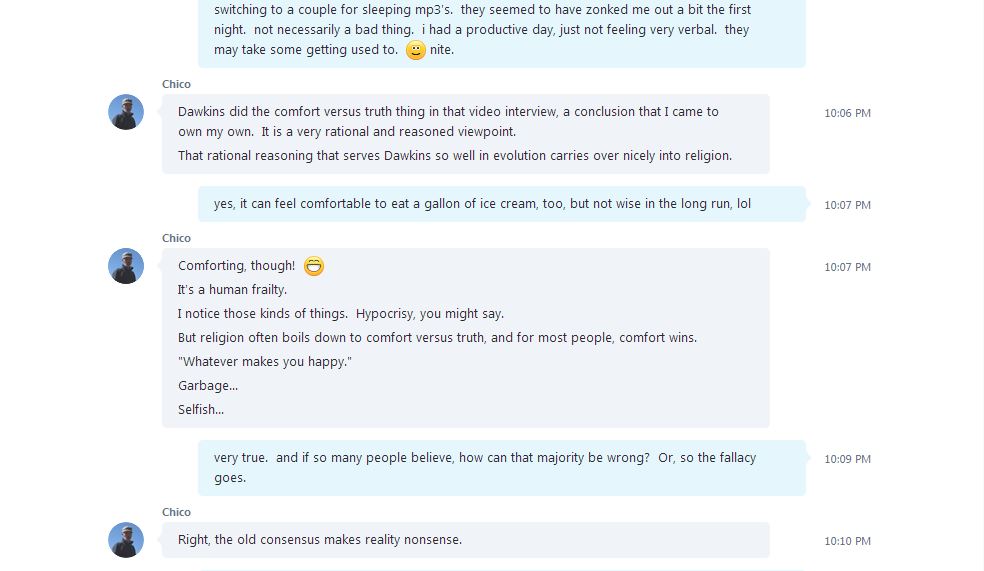Viewport: 984px width, 571px height.
Task: Click the "Selfish..." message line
Action: point(201,410)
